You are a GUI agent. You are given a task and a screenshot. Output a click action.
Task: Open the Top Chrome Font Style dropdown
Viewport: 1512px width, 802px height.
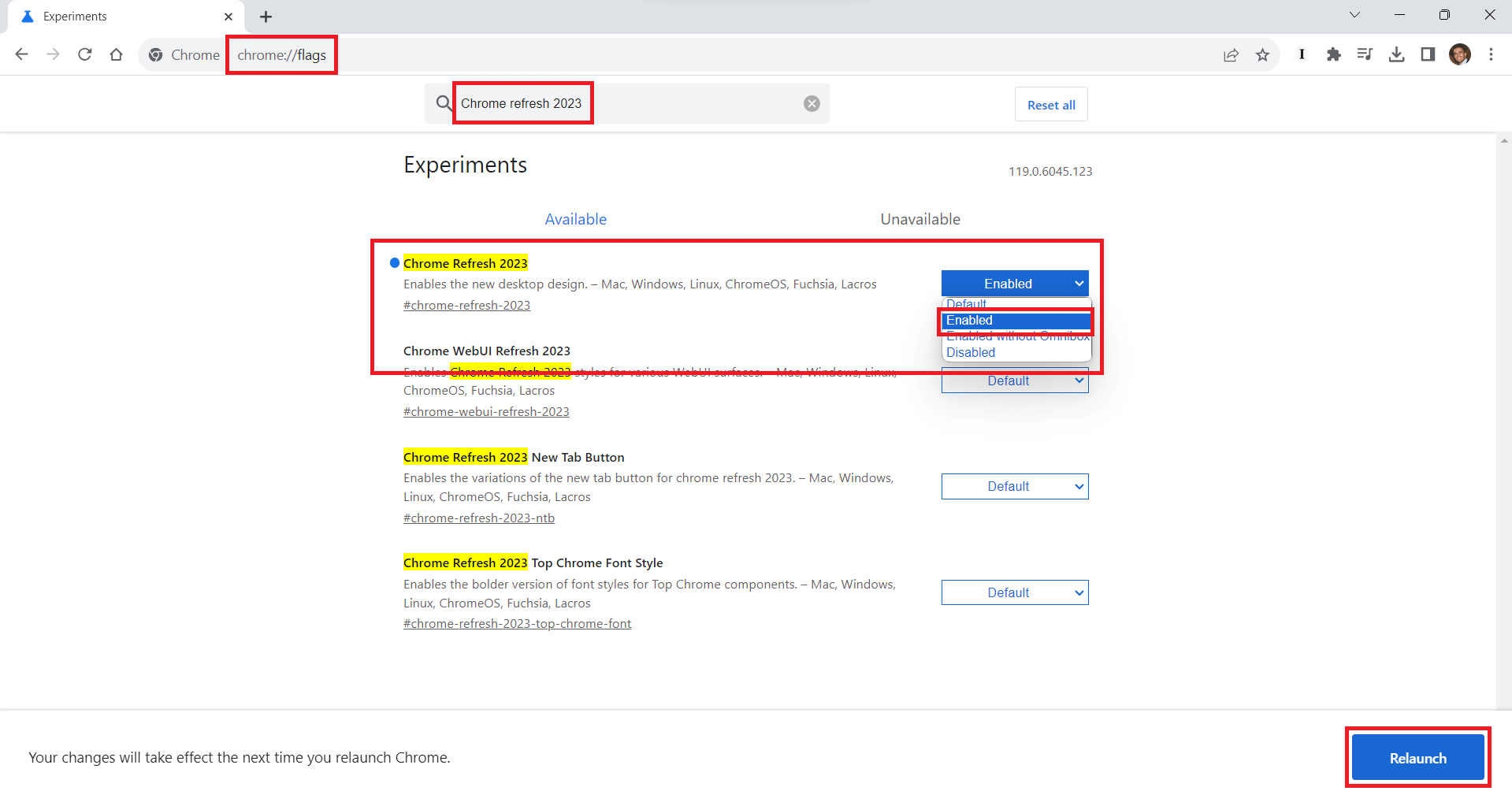coord(1015,592)
